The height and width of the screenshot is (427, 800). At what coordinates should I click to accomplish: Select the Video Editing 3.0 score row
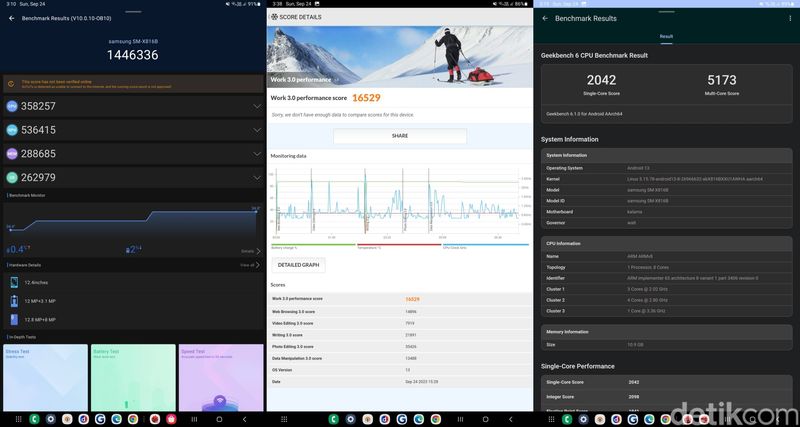click(400, 323)
